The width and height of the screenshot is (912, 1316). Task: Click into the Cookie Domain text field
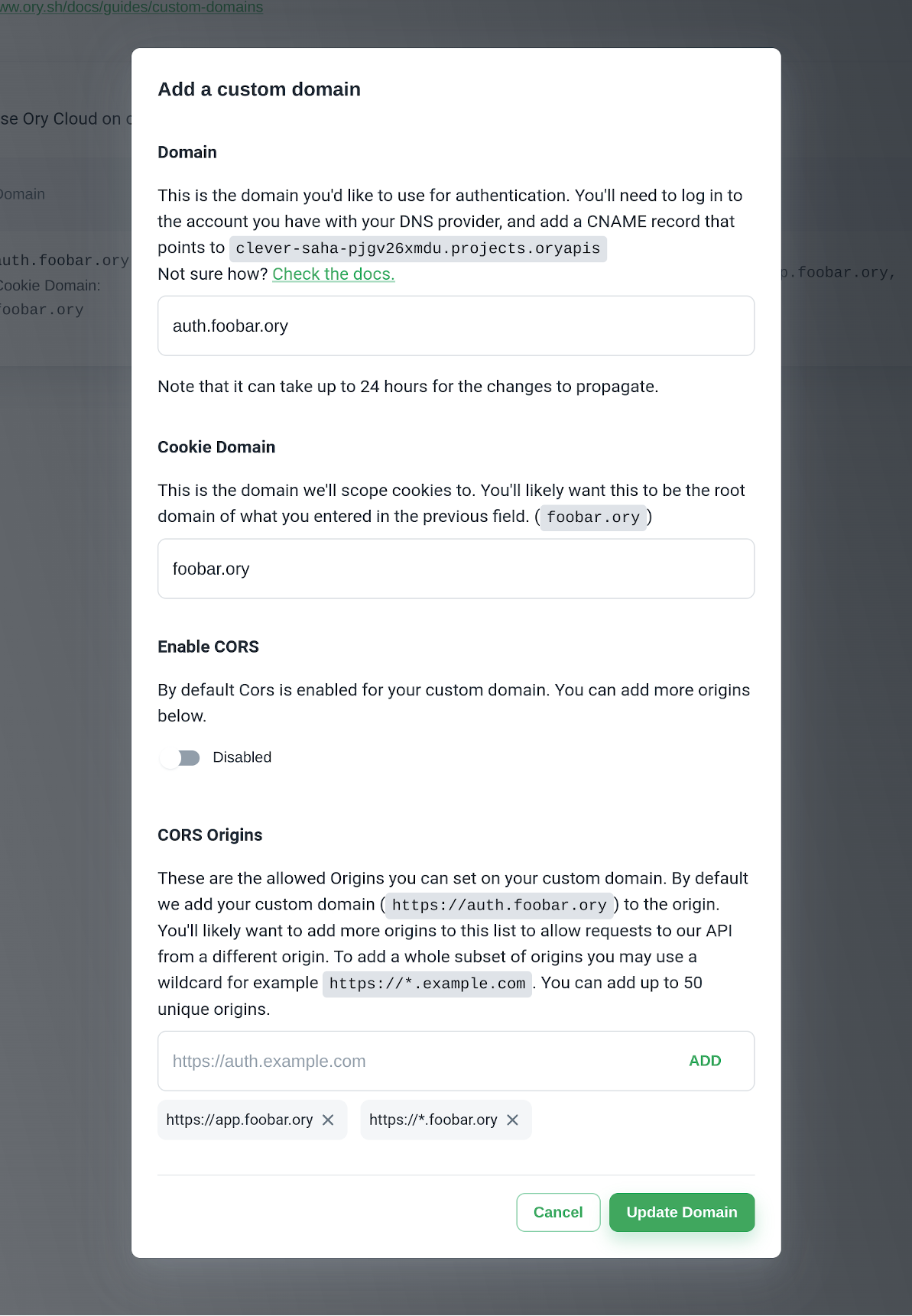pos(456,569)
